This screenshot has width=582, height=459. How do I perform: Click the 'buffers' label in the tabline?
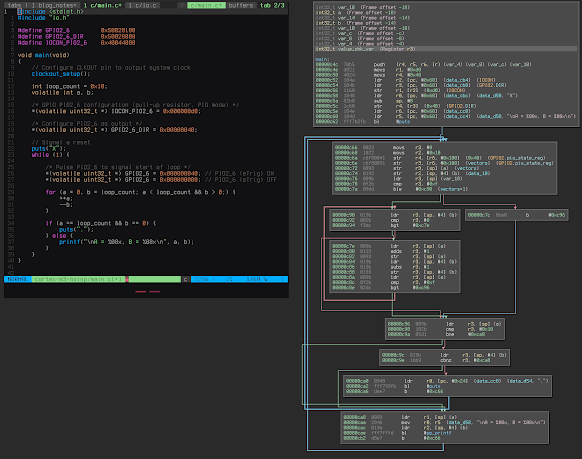tap(241, 5)
